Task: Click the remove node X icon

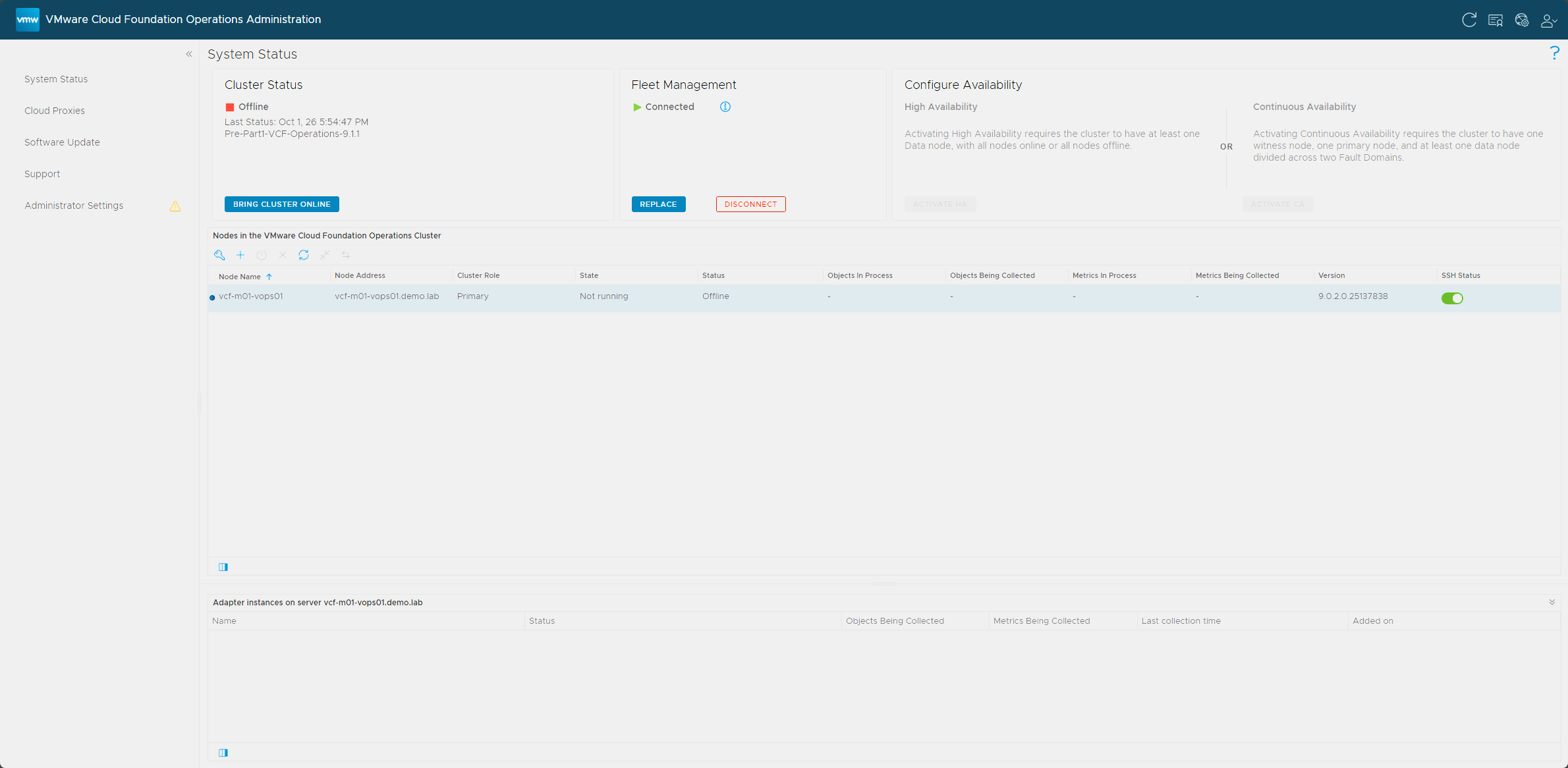Action: [283, 255]
